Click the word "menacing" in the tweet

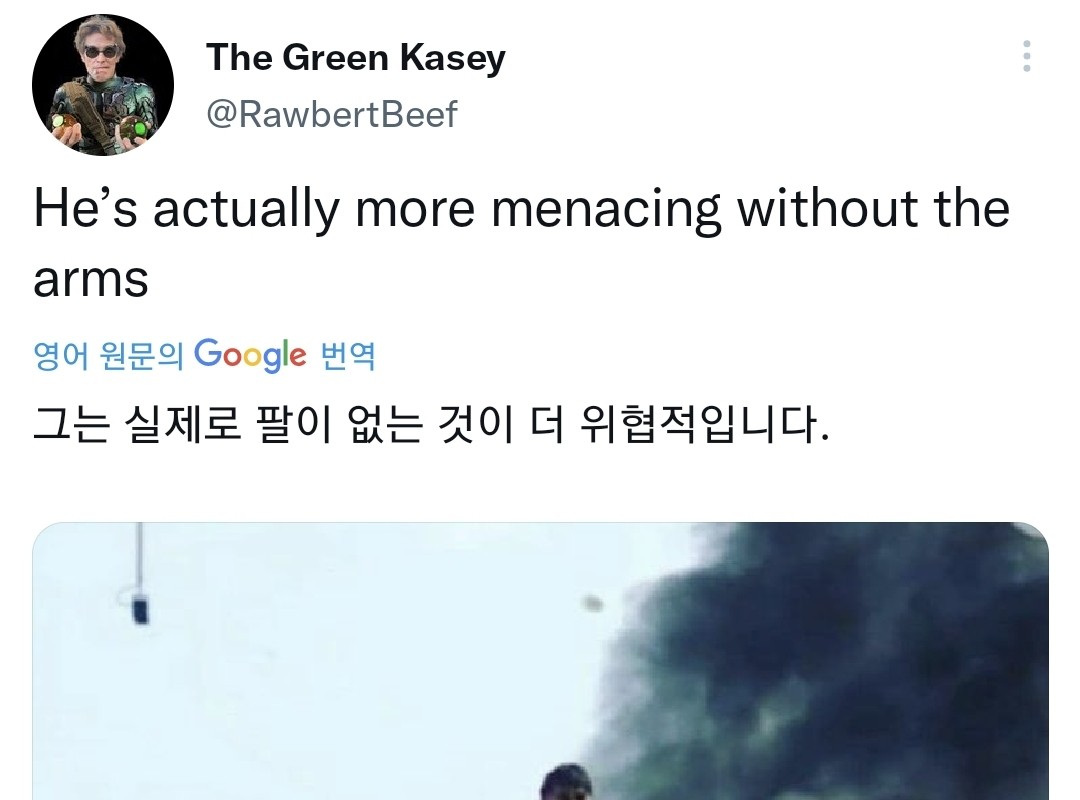pyautogui.click(x=606, y=210)
